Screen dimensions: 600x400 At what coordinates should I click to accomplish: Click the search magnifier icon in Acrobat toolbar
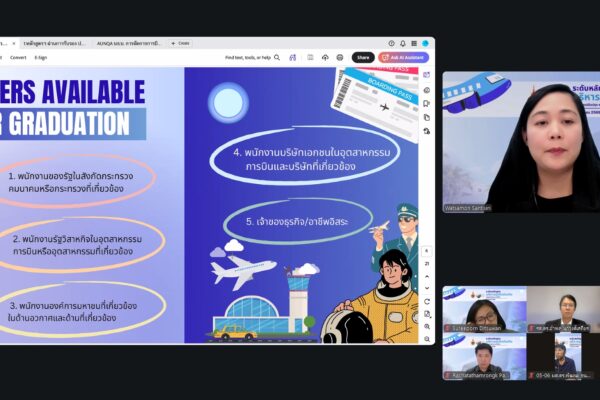click(x=277, y=57)
